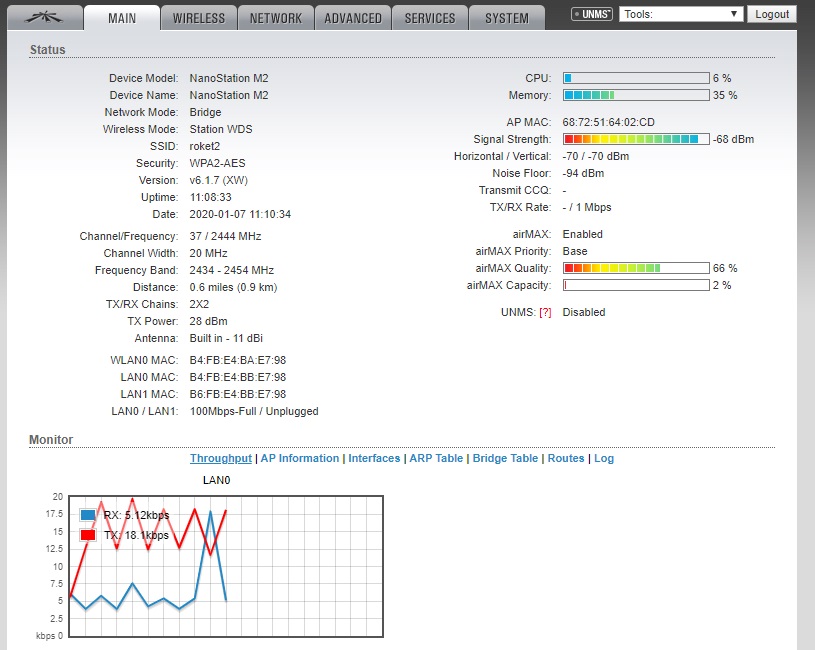Switch to the SYSTEM tab
815x650 pixels.
(x=507, y=18)
